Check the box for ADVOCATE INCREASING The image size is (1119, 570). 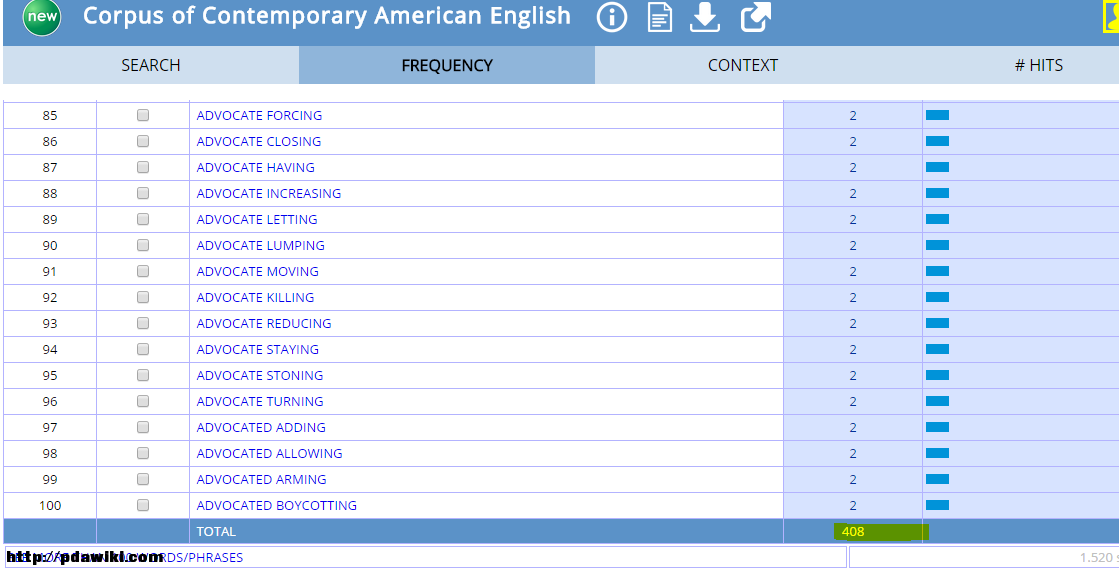pyautogui.click(x=143, y=193)
